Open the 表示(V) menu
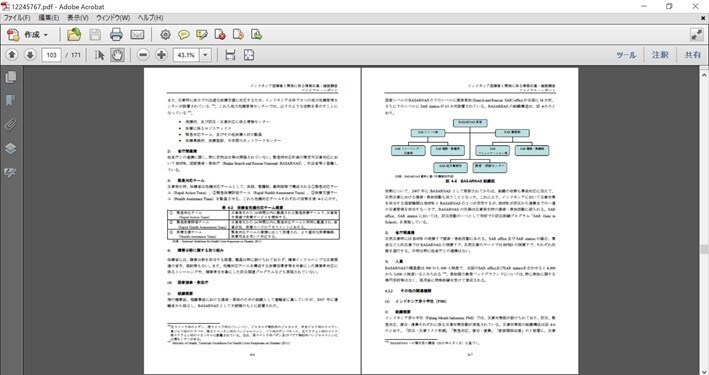The height and width of the screenshot is (375, 709). click(78, 18)
